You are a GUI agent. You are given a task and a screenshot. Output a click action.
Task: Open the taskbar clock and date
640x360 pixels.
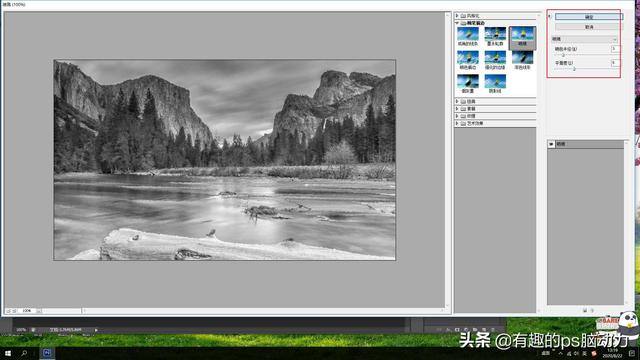612,353
